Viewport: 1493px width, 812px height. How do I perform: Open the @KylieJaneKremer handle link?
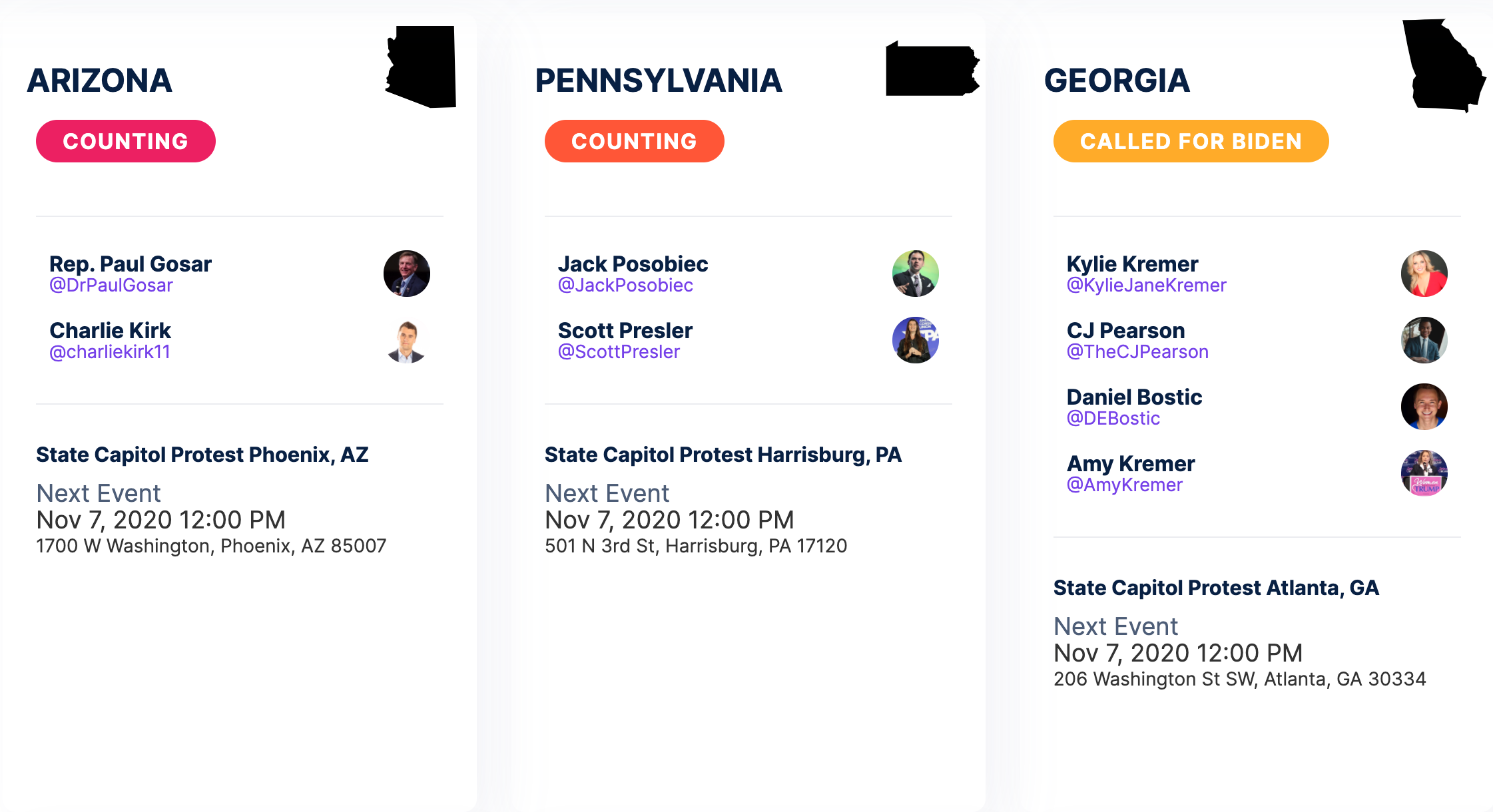click(x=1146, y=286)
